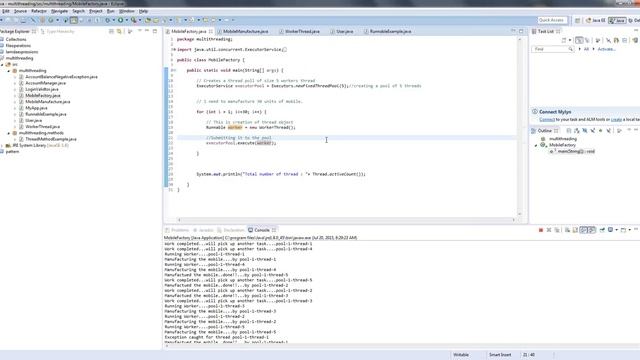Open Run button dropdown arrow in toolbar
This screenshot has height=360, width=640.
click(127, 20)
